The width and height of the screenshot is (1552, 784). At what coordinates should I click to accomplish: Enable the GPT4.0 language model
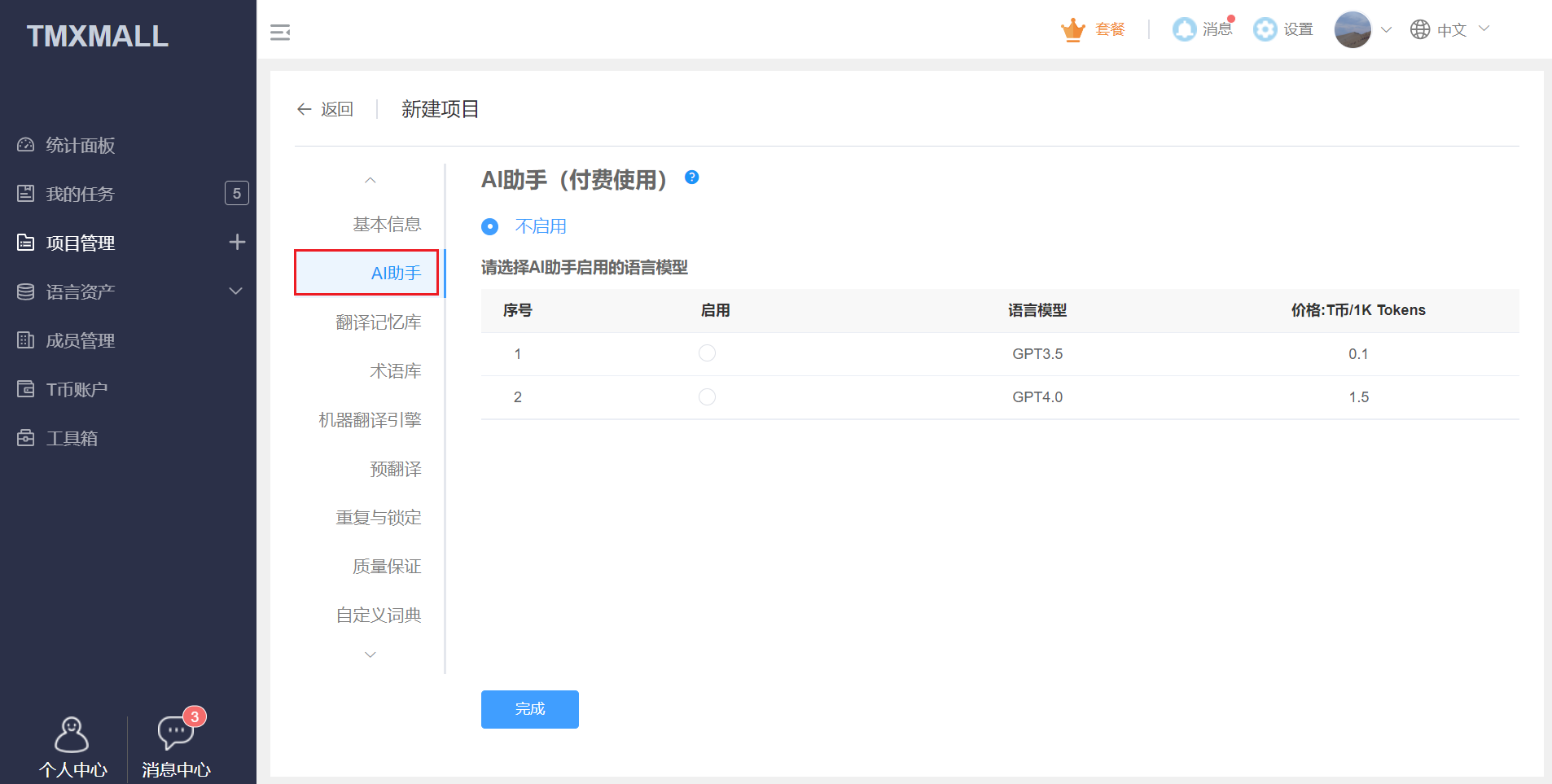707,397
